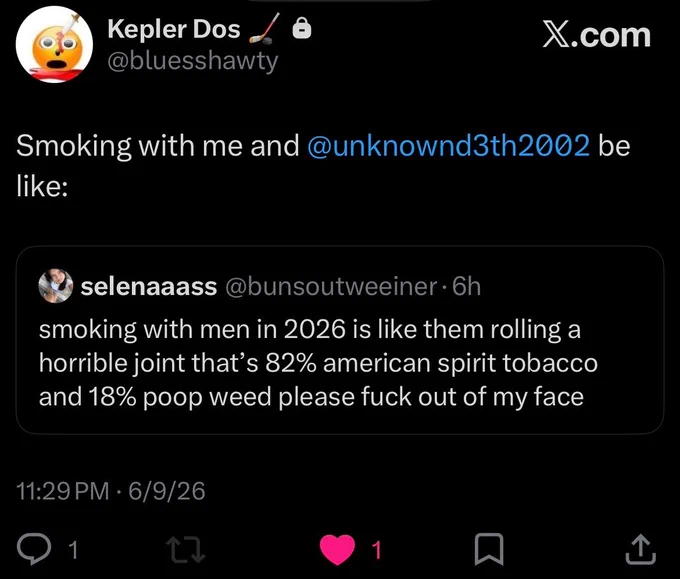Image resolution: width=680 pixels, height=579 pixels.
Task: Click the like count number
Action: (377, 550)
